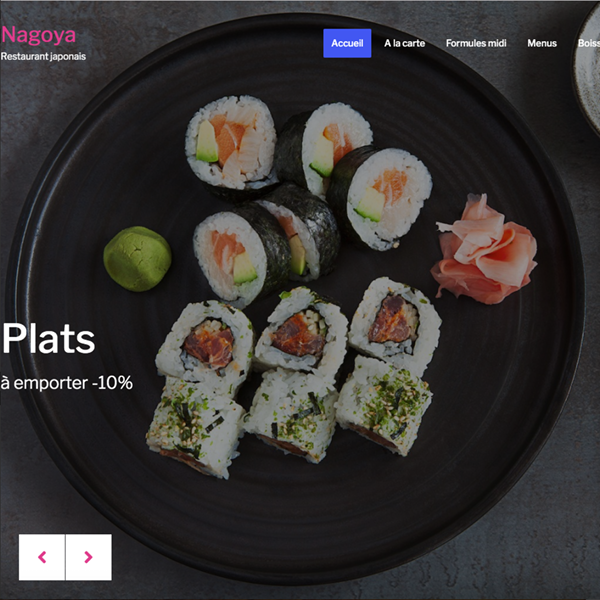Image resolution: width=600 pixels, height=600 pixels.
Task: Advance to the next slide arrow
Action: (x=89, y=557)
